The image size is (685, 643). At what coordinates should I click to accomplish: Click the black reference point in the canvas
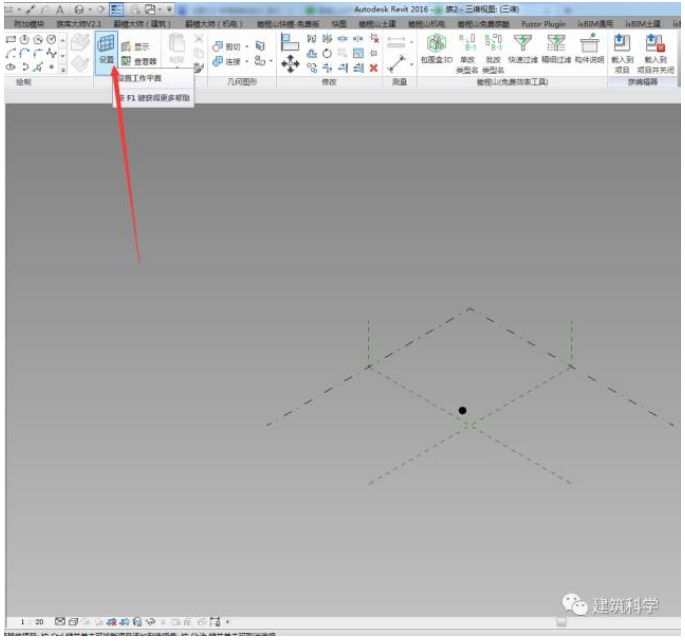462,410
